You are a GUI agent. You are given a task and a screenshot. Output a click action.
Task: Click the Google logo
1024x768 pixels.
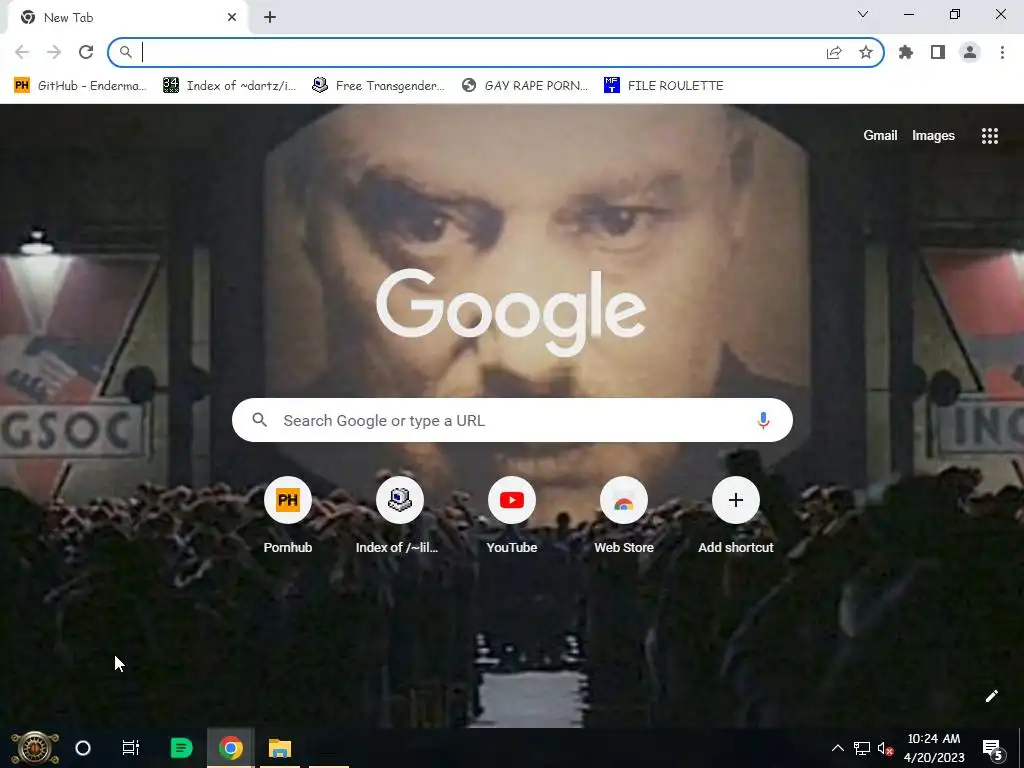point(511,312)
